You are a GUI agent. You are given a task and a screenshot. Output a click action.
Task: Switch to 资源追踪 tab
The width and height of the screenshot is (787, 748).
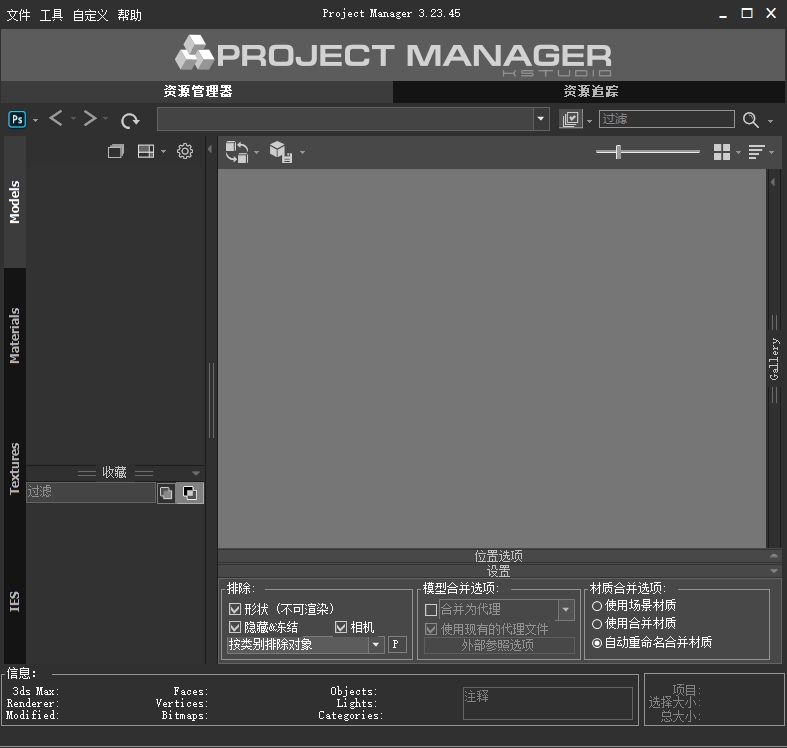[590, 91]
